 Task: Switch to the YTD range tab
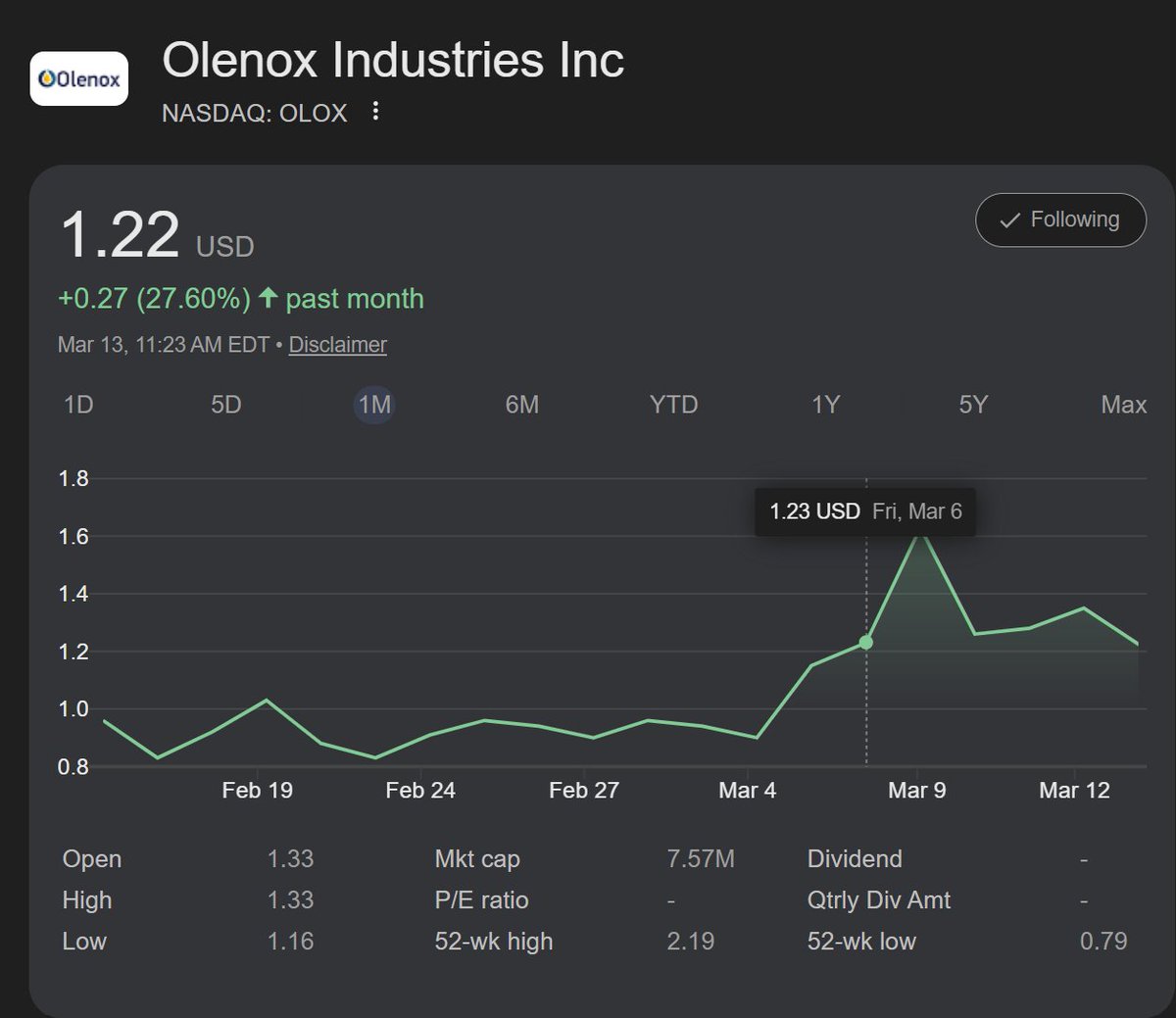coord(673,405)
